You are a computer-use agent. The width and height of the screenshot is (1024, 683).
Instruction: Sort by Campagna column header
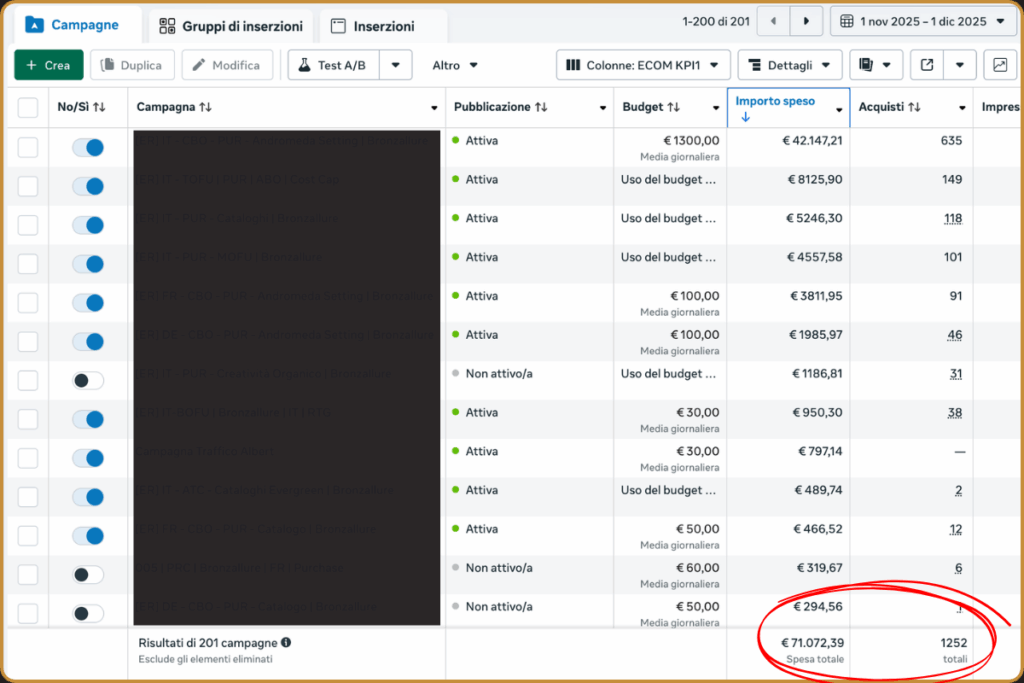pos(174,107)
